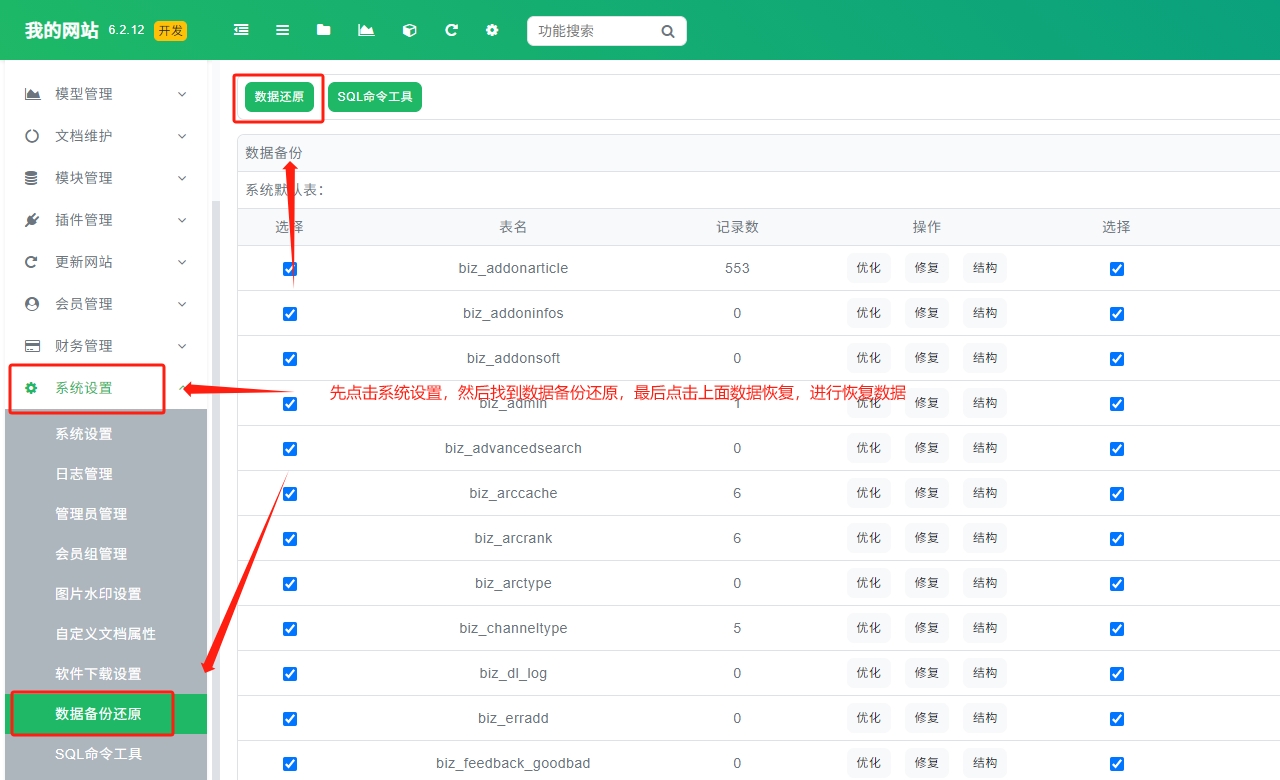Toggle right checkbox for biz_feedback_goodbad
This screenshot has width=1280, height=780.
[1117, 764]
